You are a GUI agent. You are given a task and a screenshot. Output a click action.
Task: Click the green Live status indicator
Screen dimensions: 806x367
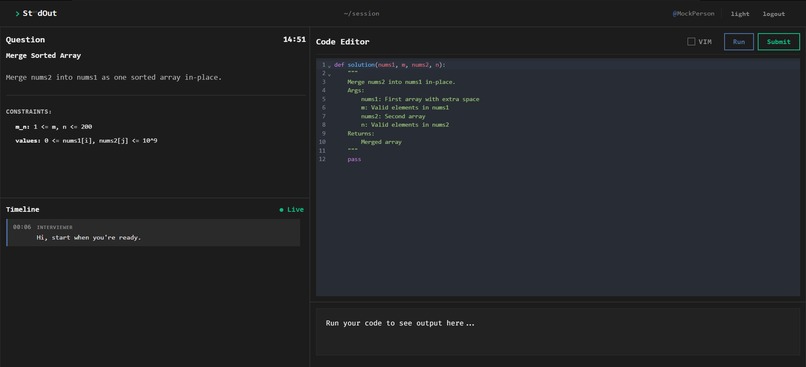[x=291, y=210]
